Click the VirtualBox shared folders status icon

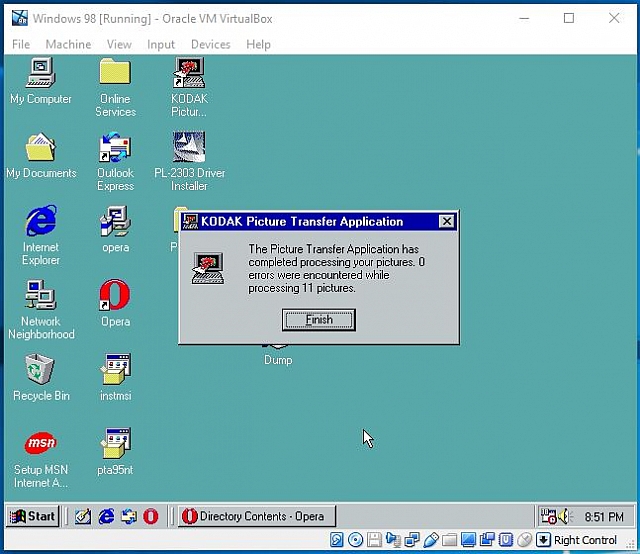pyautogui.click(x=449, y=540)
